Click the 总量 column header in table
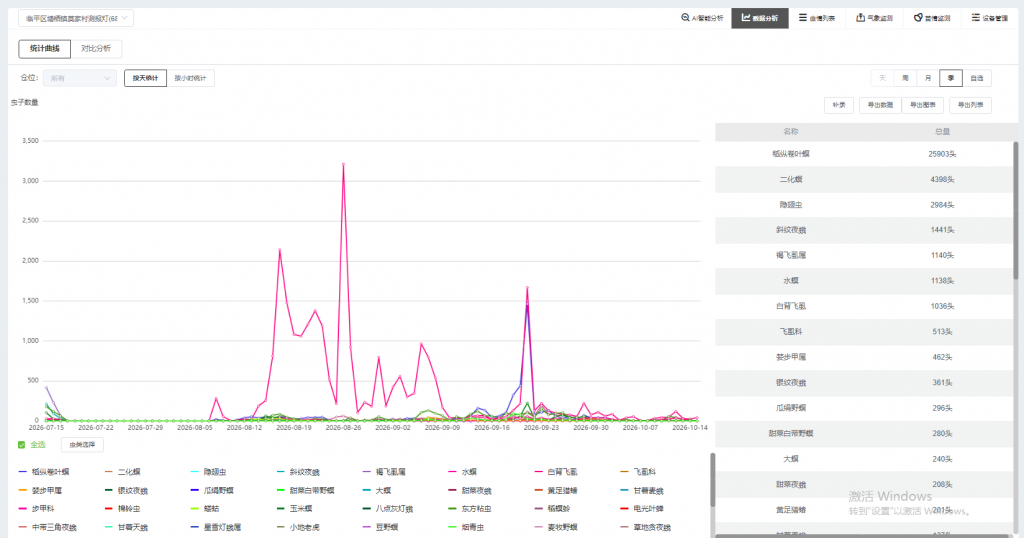This screenshot has height=538, width=1024. pyautogui.click(x=942, y=131)
